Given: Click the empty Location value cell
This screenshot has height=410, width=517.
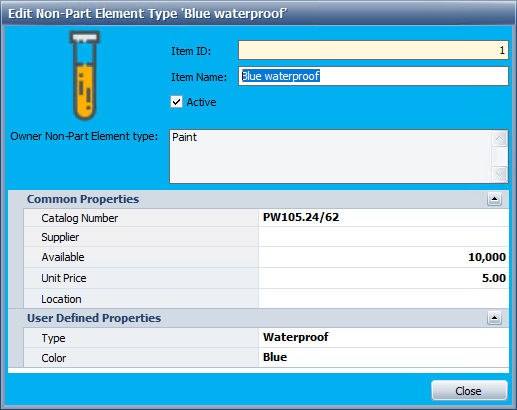Looking at the screenshot, I should tap(384, 299).
